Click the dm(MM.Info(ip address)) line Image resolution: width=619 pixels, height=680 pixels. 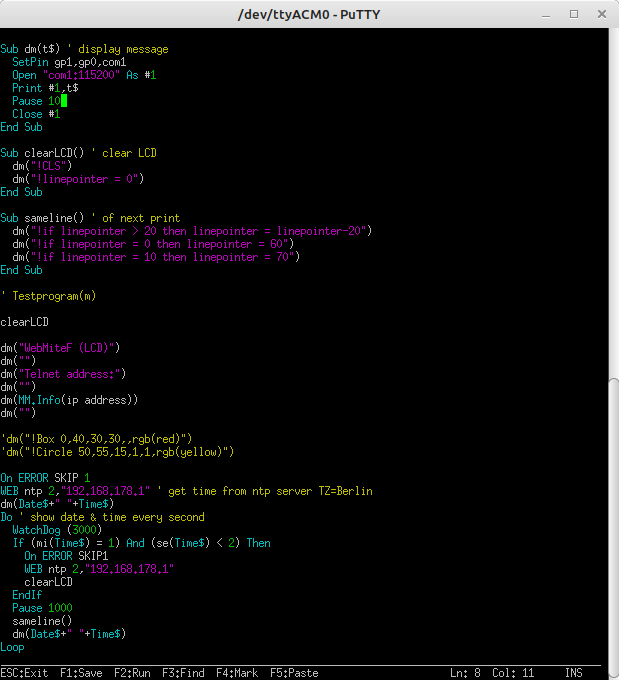[69, 400]
